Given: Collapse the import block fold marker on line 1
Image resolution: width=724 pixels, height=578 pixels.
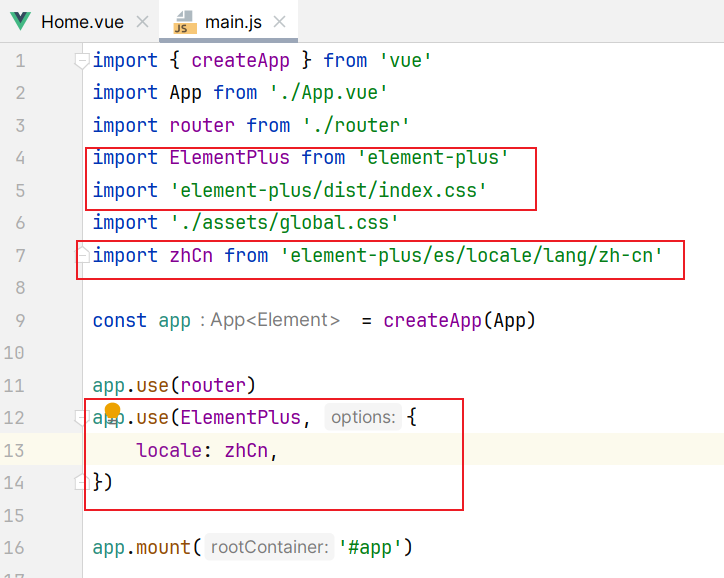Looking at the screenshot, I should [82, 60].
